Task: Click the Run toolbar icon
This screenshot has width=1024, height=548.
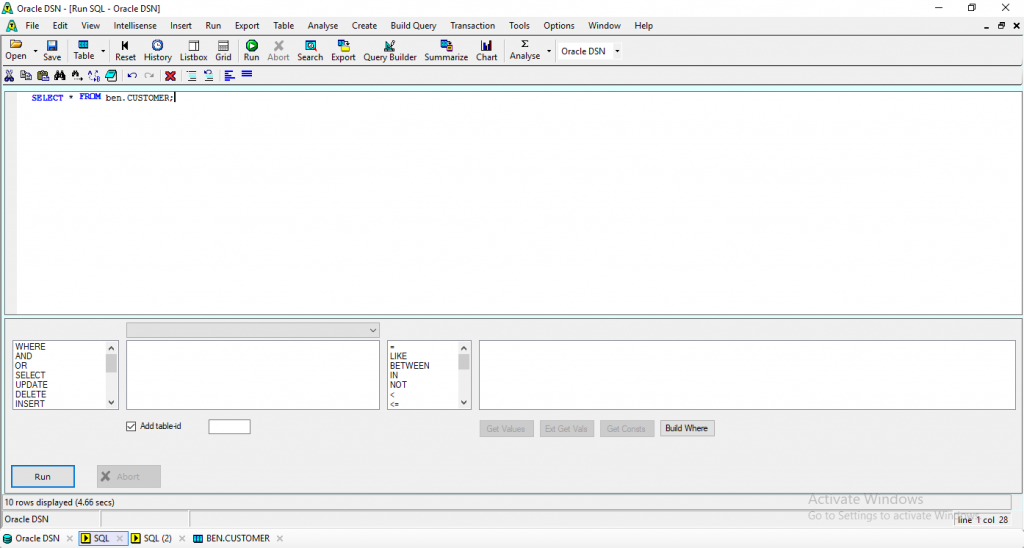Action: click(x=251, y=50)
